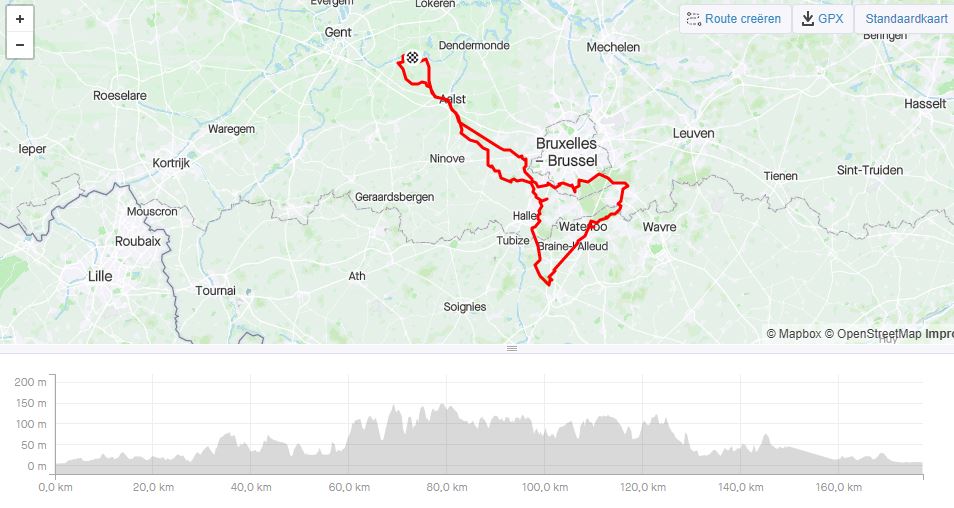Click the Gent city label
The height and width of the screenshot is (508, 954).
click(338, 32)
